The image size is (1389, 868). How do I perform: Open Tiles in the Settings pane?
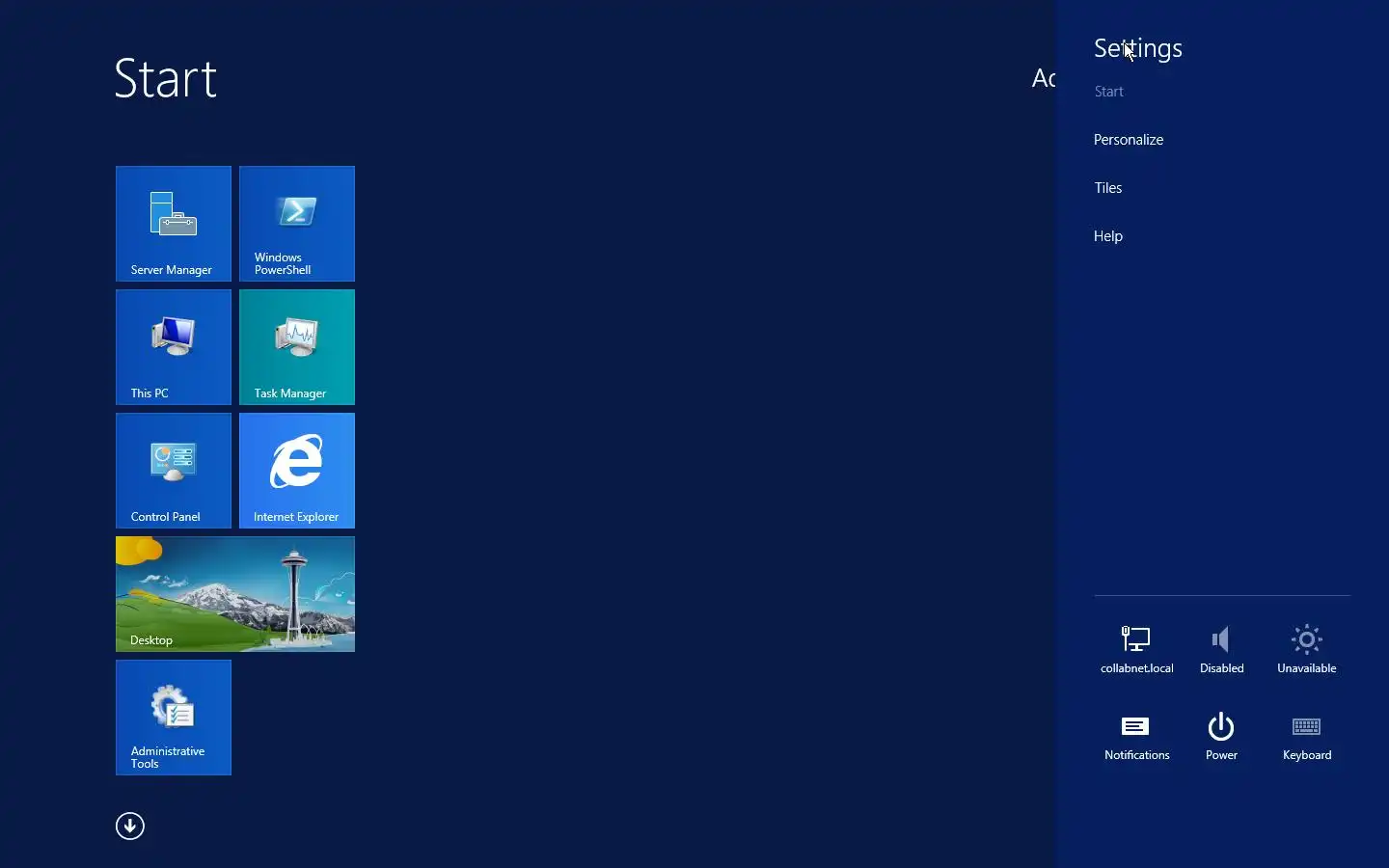[1108, 188]
